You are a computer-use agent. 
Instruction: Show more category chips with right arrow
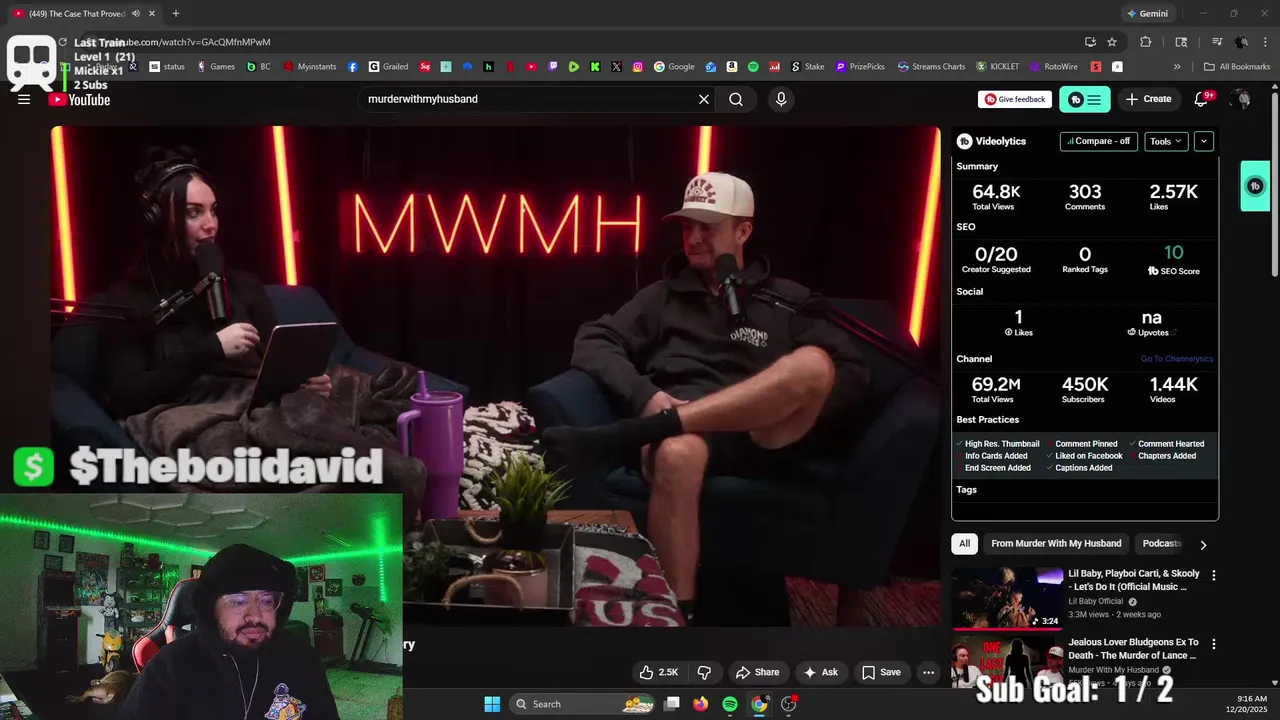click(x=1203, y=545)
